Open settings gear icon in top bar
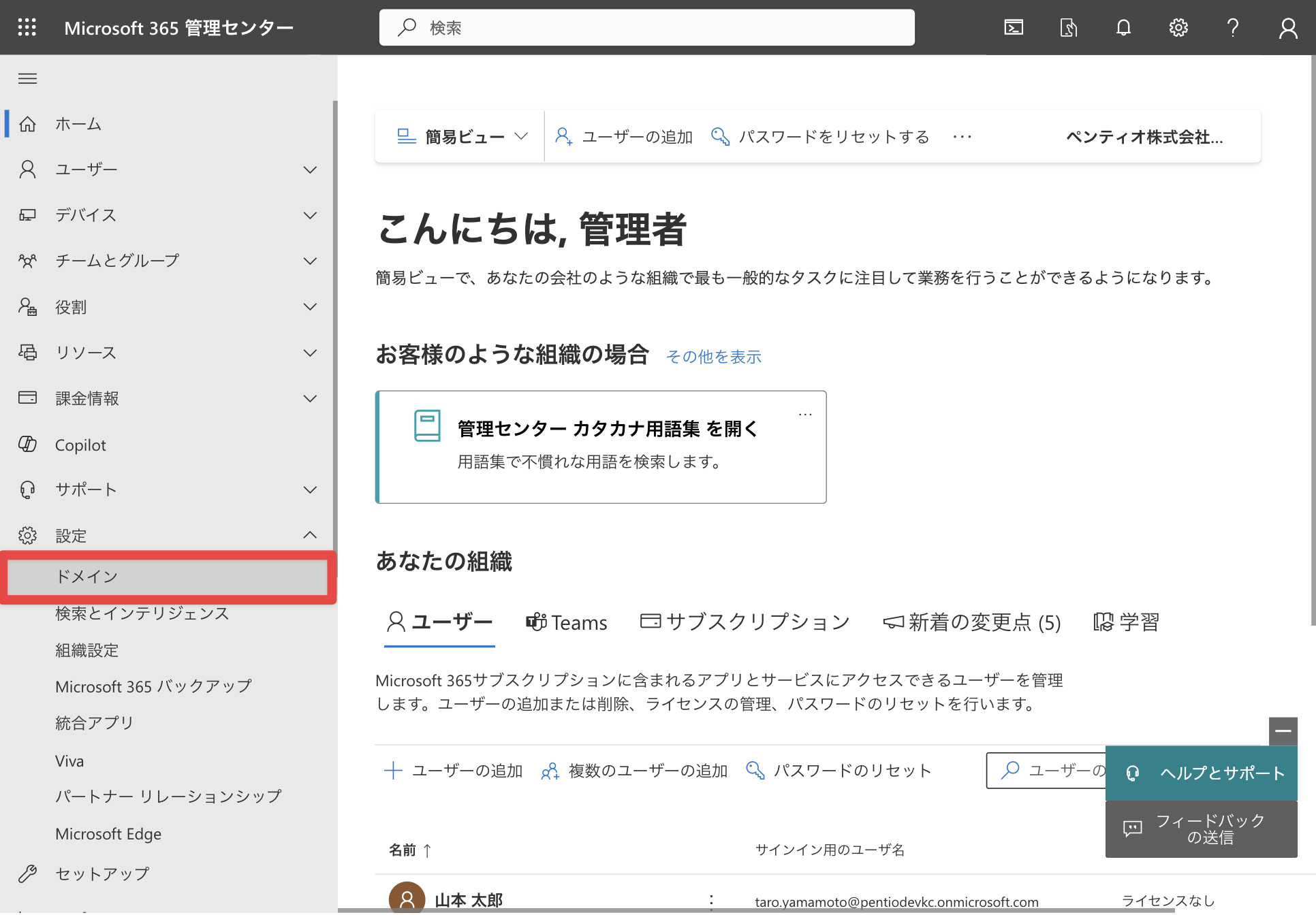Screen dimensions: 1316x915 pyautogui.click(x=1178, y=27)
